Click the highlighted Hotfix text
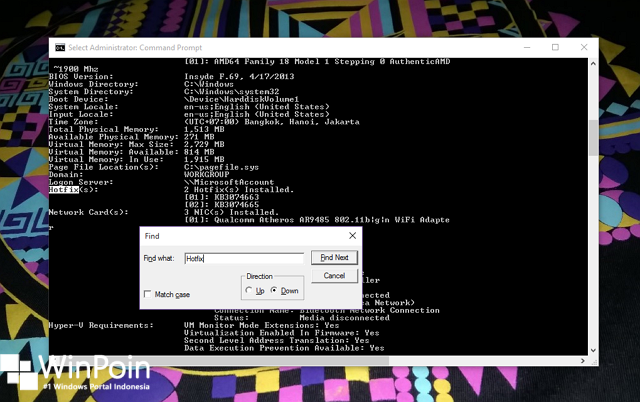 (x=63, y=190)
